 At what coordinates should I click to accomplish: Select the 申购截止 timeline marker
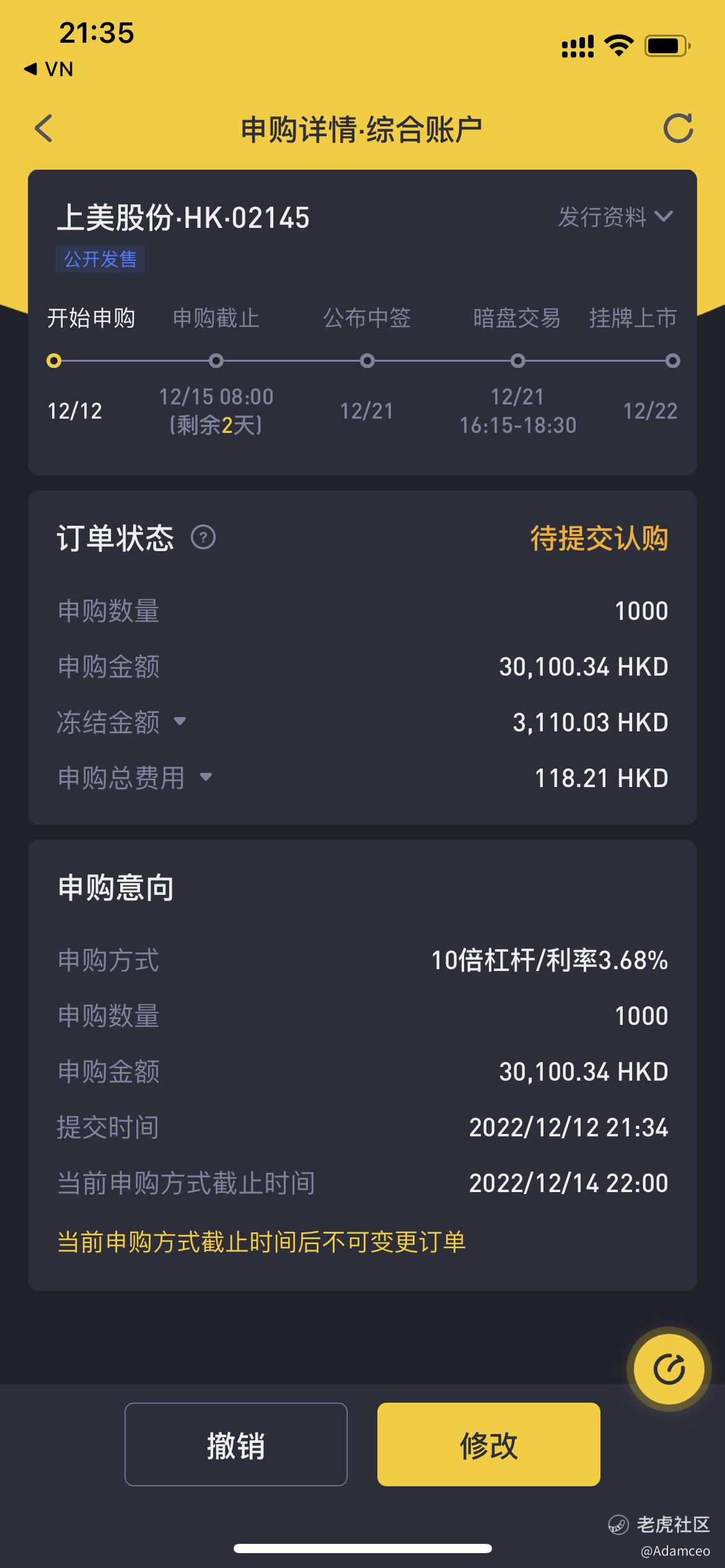point(216,360)
